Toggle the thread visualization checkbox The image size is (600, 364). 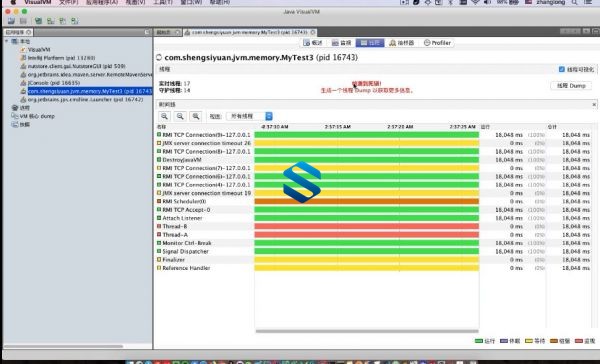click(561, 69)
